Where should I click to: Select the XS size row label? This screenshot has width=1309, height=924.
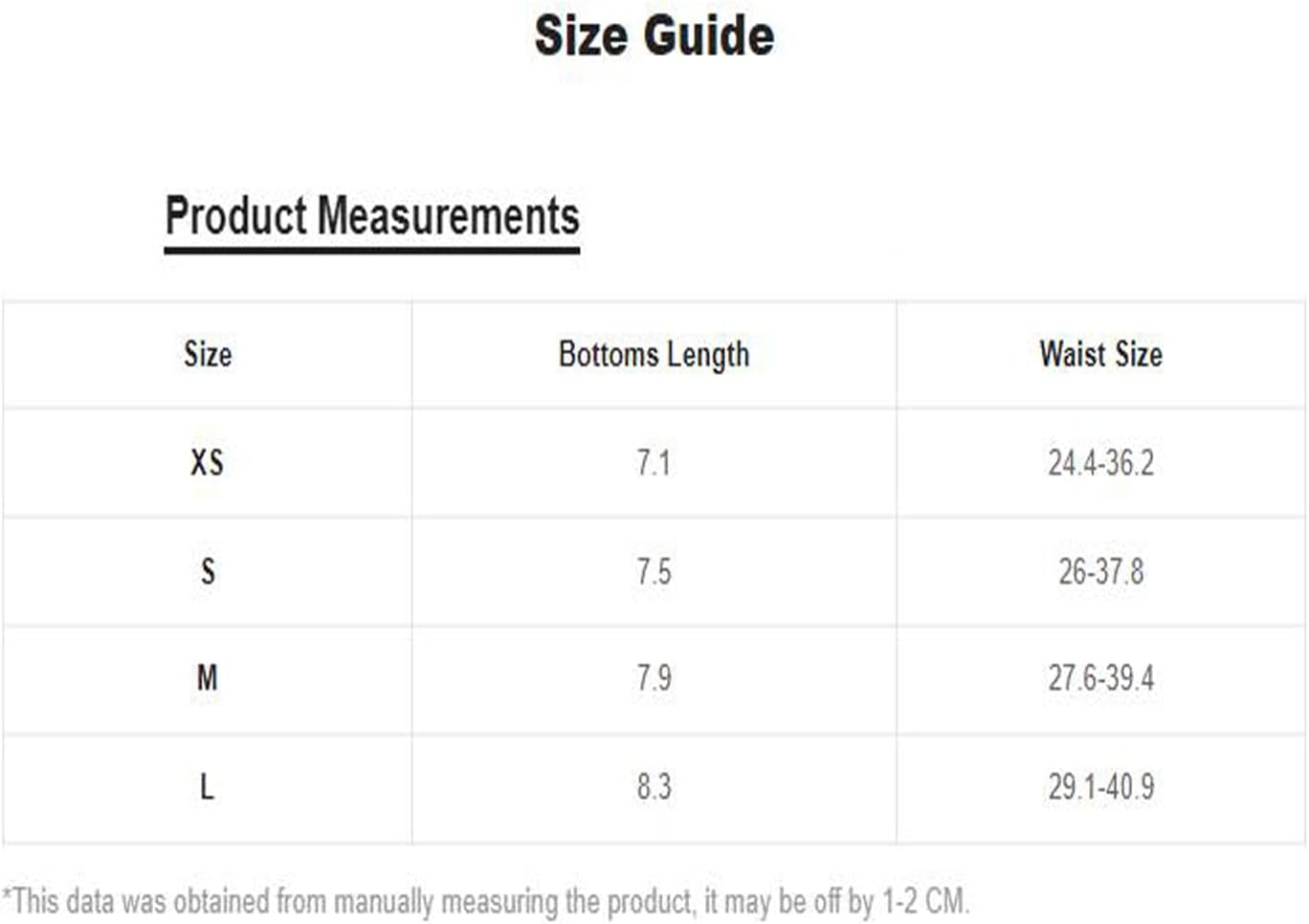(207, 463)
